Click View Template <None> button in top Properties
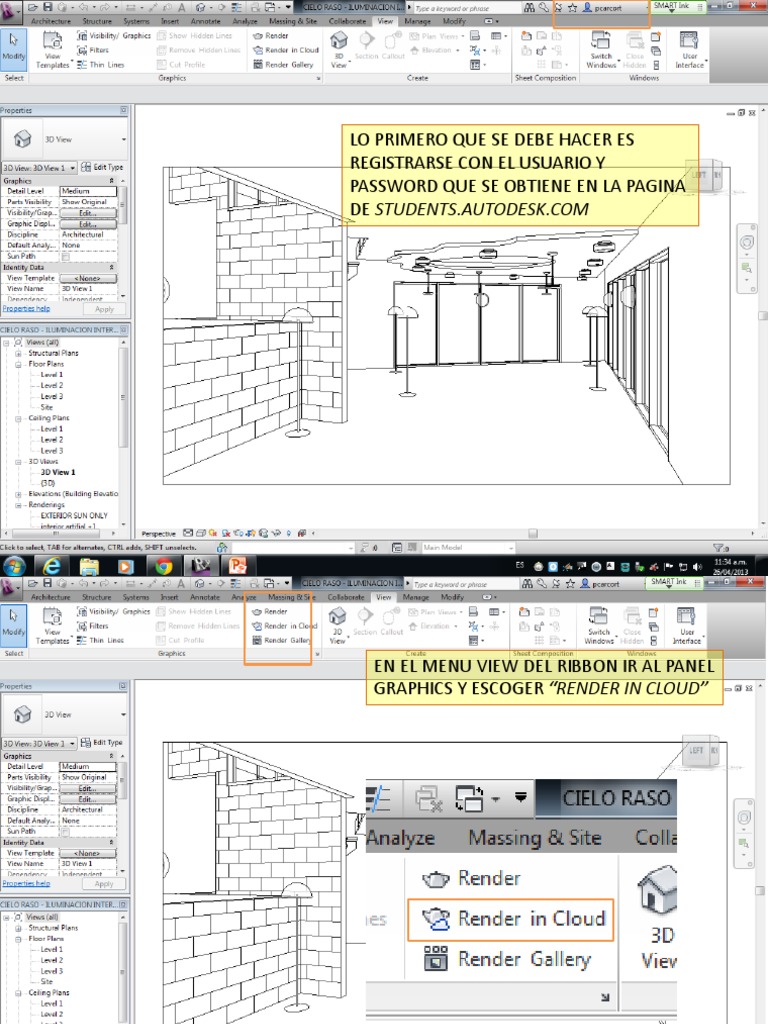The width and height of the screenshot is (768, 1024). (x=88, y=278)
